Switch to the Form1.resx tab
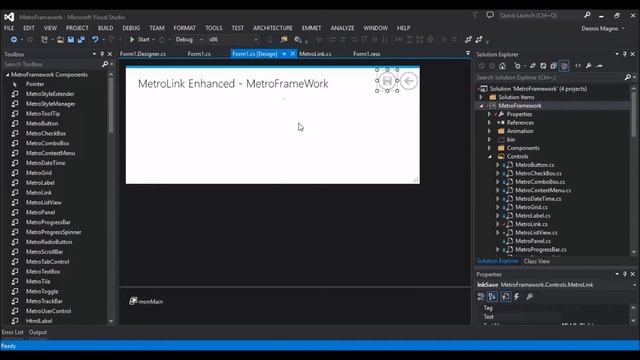The height and width of the screenshot is (360, 640). click(x=367, y=54)
